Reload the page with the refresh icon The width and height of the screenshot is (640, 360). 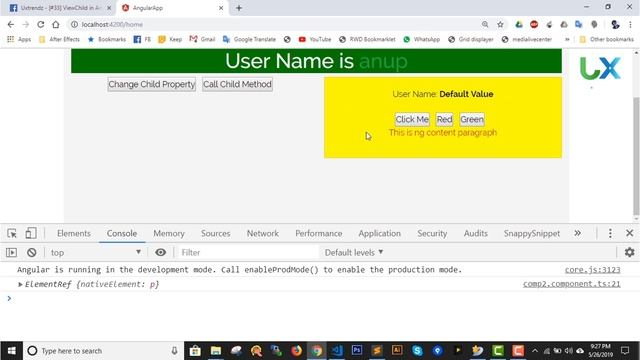[40, 24]
